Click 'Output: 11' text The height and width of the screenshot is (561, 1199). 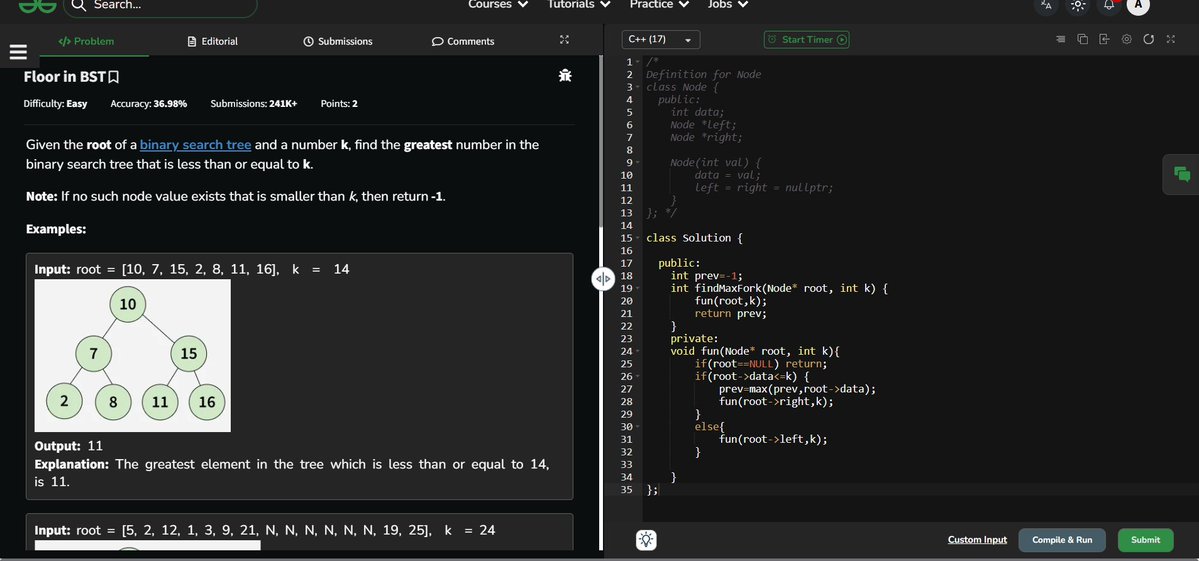point(69,446)
